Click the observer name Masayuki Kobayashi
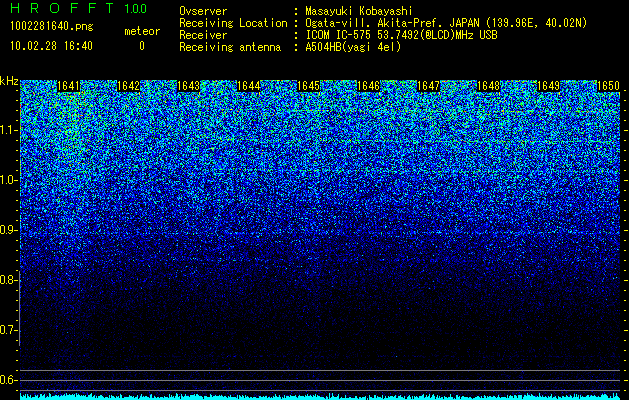This screenshot has height=400, width=629. click(x=359, y=11)
